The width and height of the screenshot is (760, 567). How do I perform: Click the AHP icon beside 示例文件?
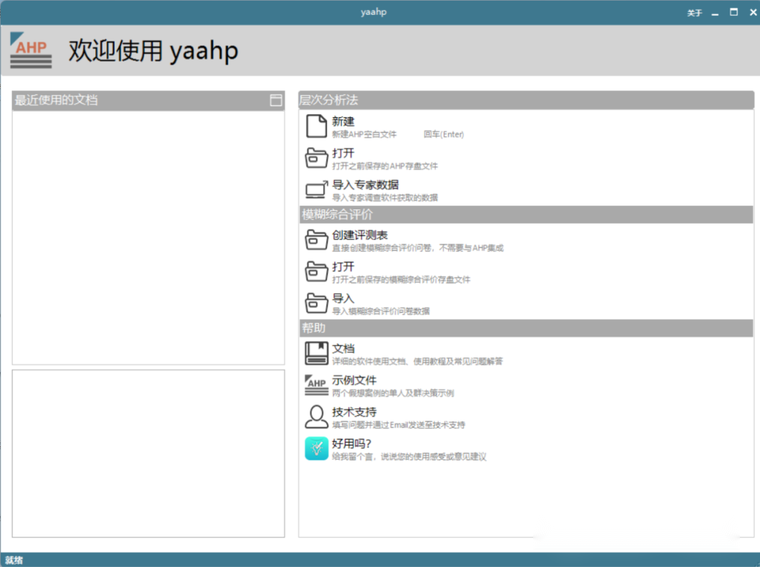point(316,385)
